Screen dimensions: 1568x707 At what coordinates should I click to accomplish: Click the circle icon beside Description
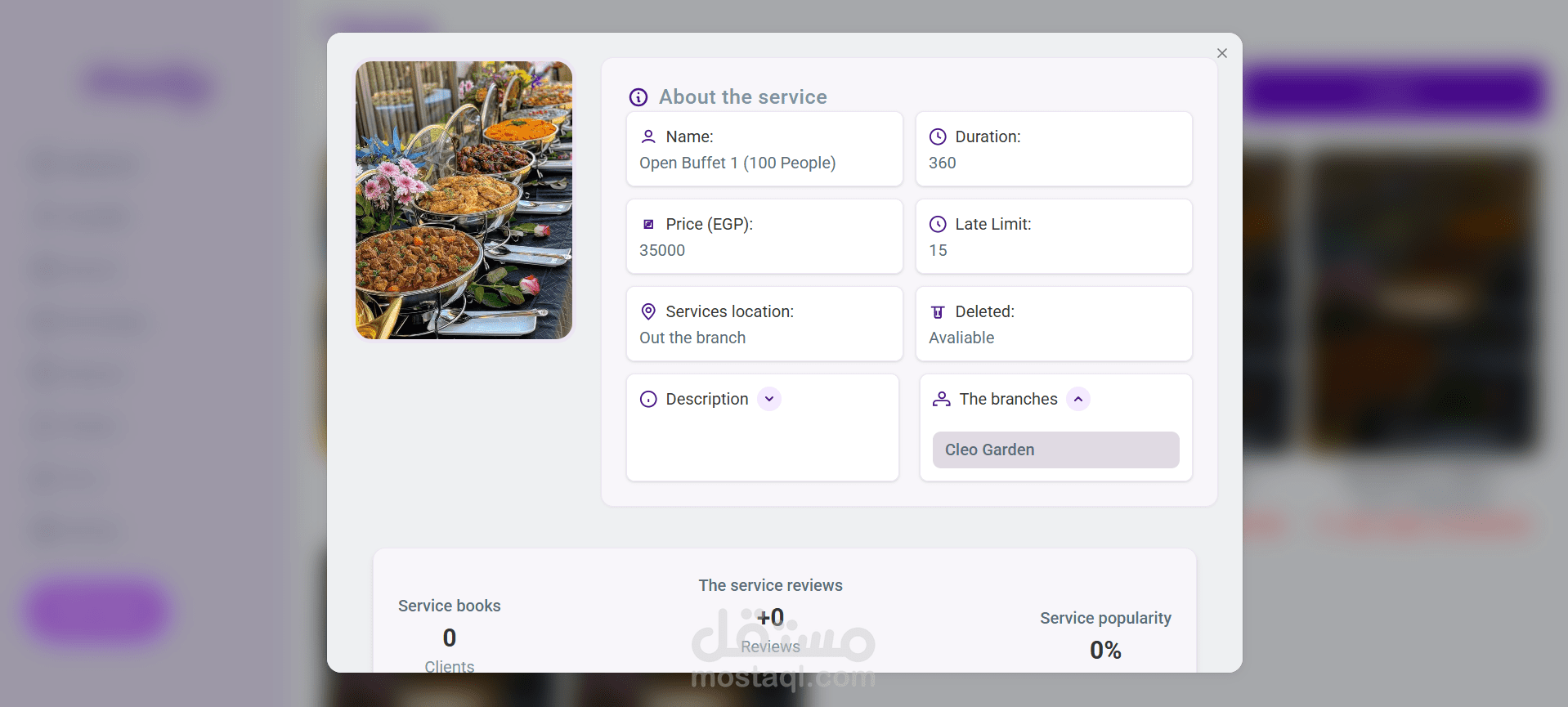point(648,399)
